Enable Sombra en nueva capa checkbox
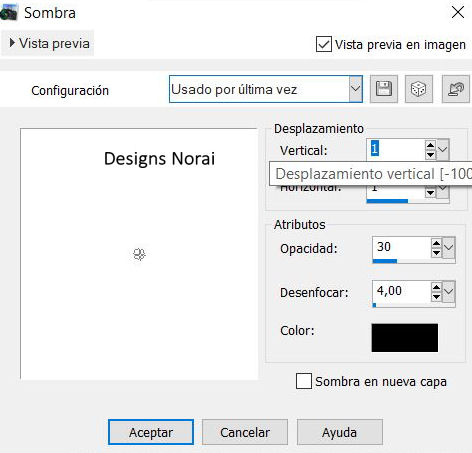Viewport: 472px width, 453px height. pos(304,381)
